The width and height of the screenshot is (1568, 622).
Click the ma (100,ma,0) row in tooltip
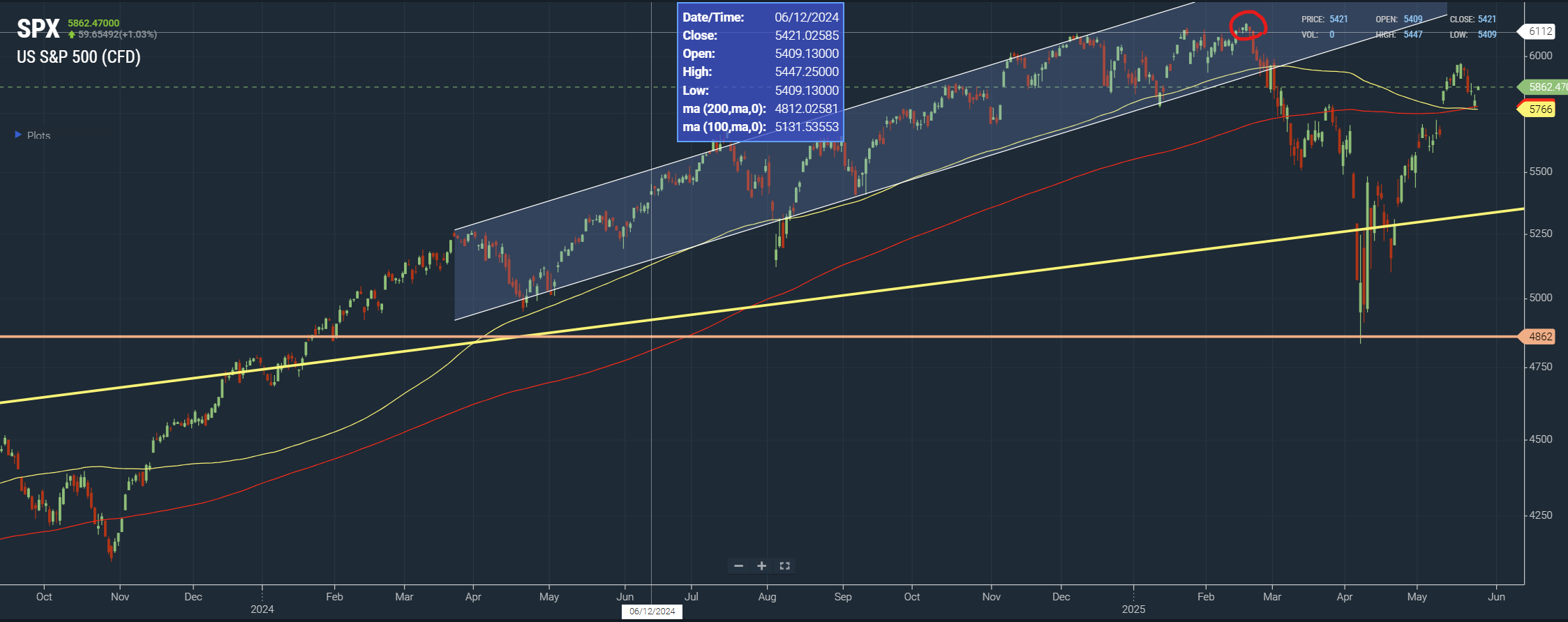[x=761, y=127]
